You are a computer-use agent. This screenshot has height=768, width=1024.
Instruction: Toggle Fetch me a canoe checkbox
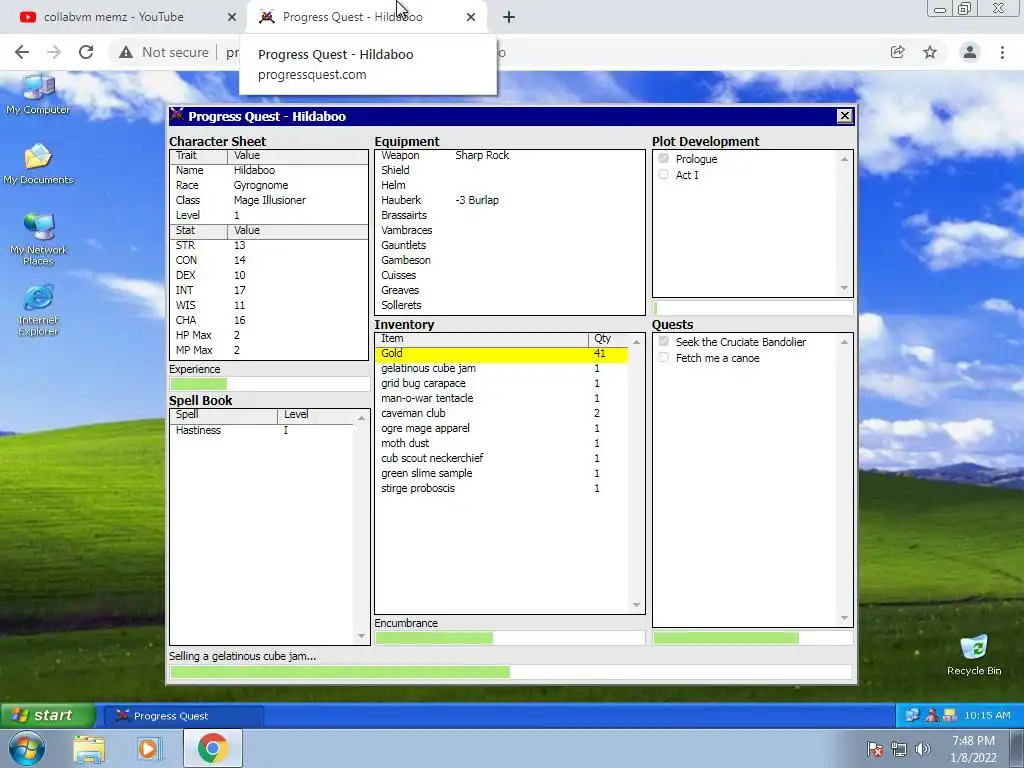click(x=664, y=358)
